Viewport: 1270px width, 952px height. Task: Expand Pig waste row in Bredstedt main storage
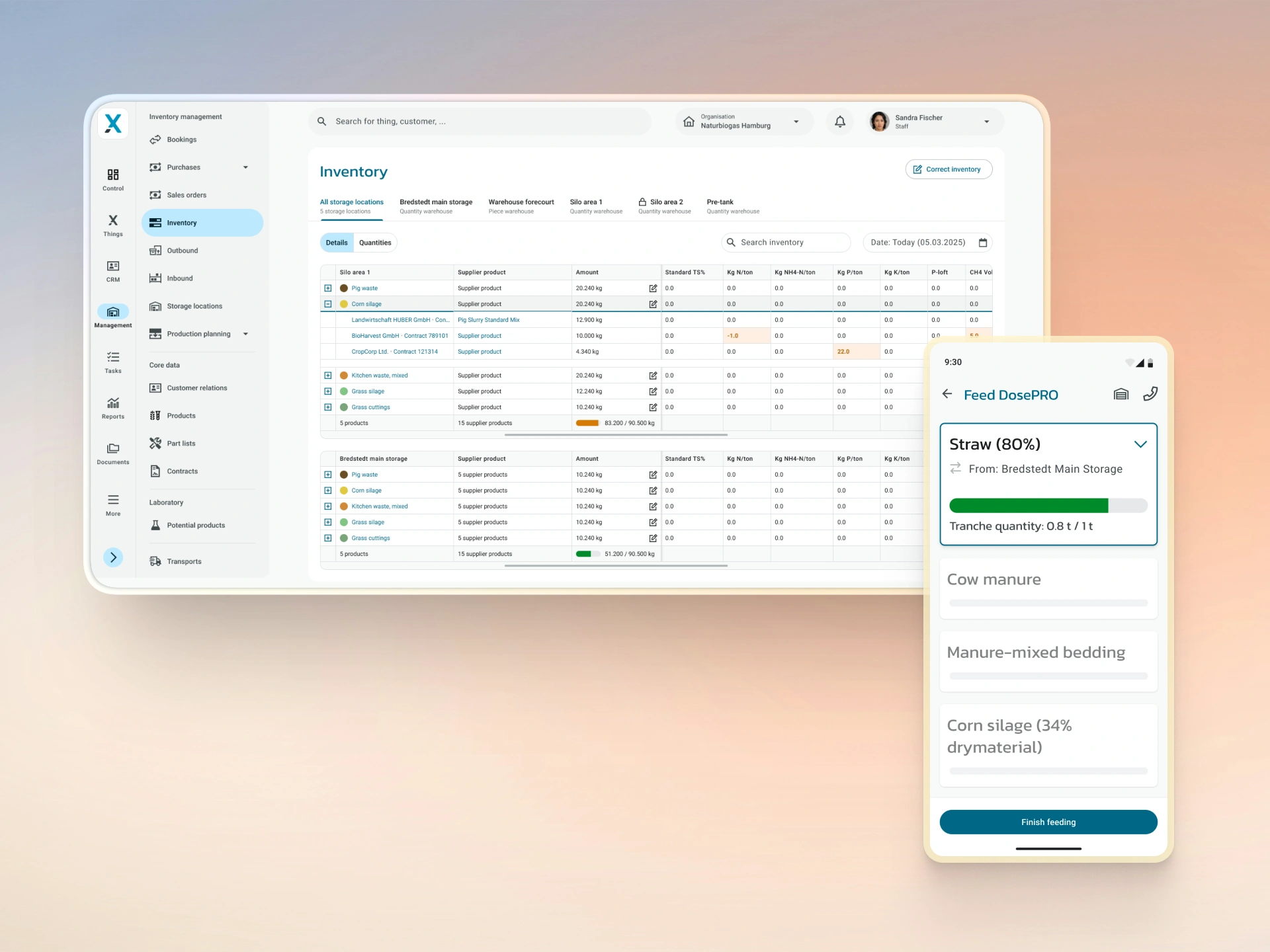(328, 475)
